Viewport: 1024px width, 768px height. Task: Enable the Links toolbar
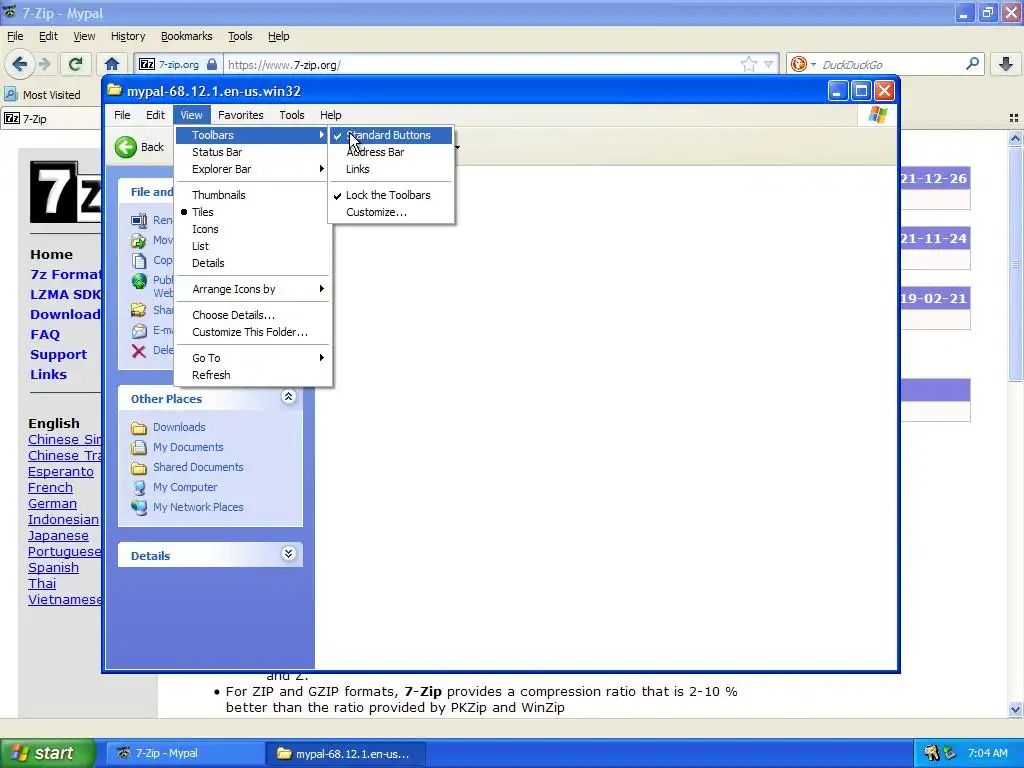pos(391,169)
